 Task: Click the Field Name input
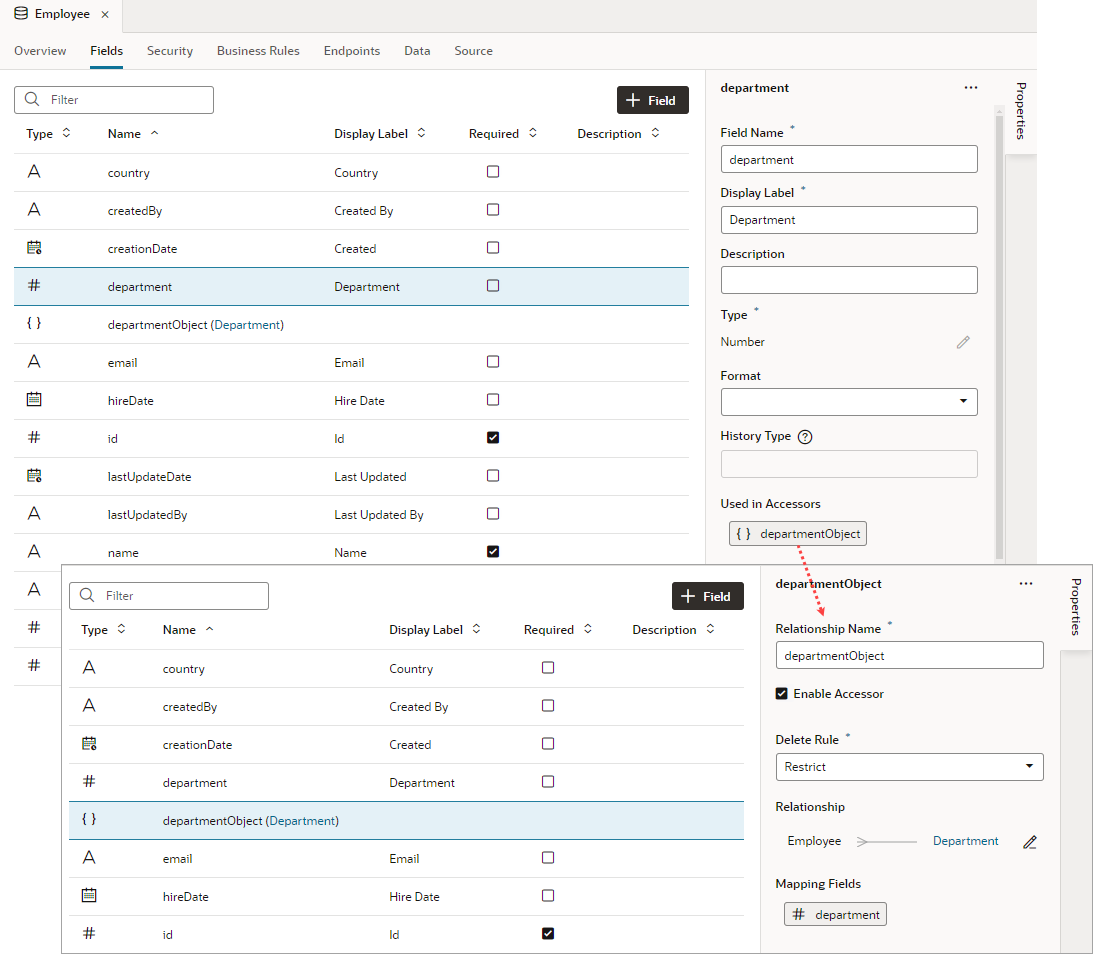coord(849,159)
